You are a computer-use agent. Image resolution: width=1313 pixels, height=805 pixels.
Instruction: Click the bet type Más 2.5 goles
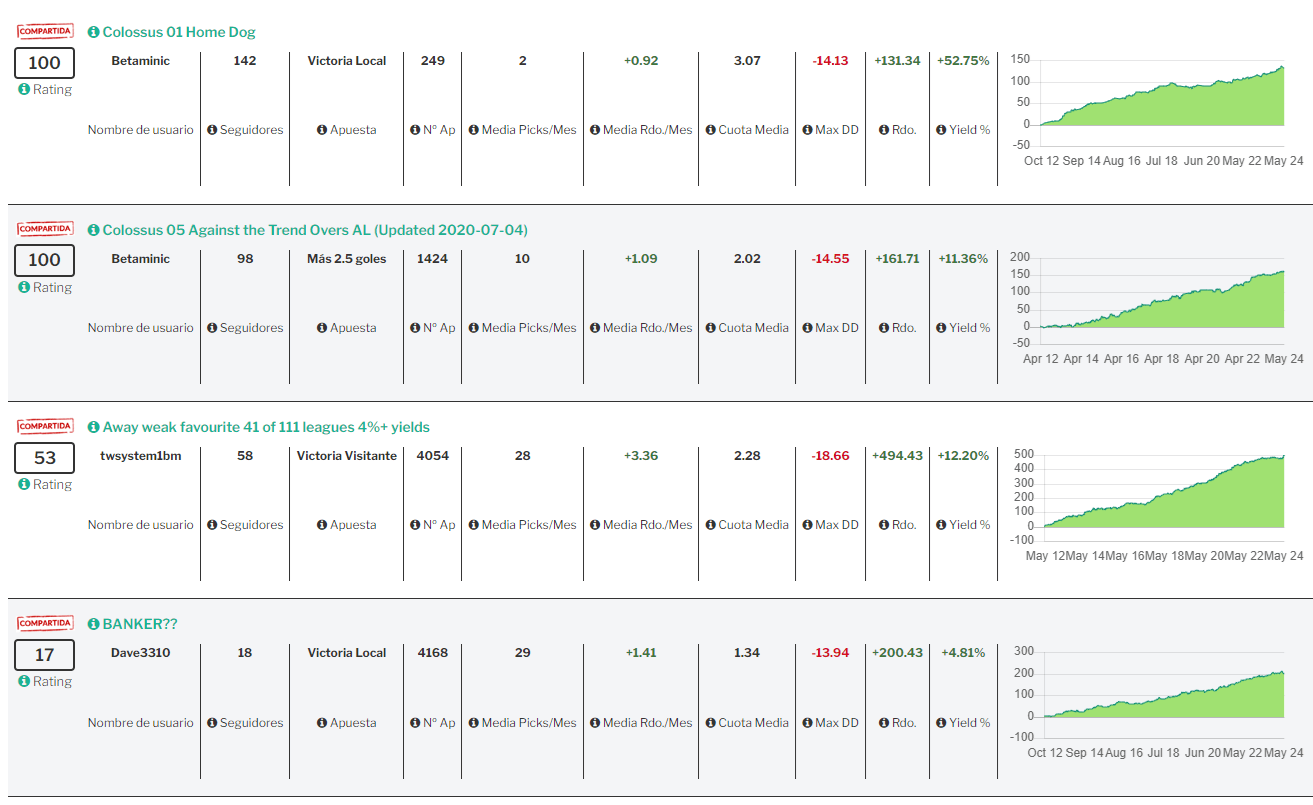347,259
